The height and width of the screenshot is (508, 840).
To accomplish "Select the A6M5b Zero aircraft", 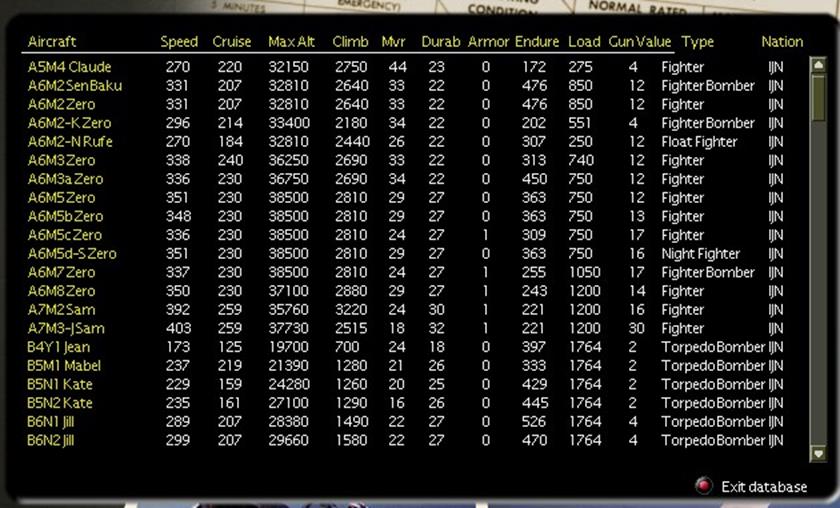I will 65,216.
